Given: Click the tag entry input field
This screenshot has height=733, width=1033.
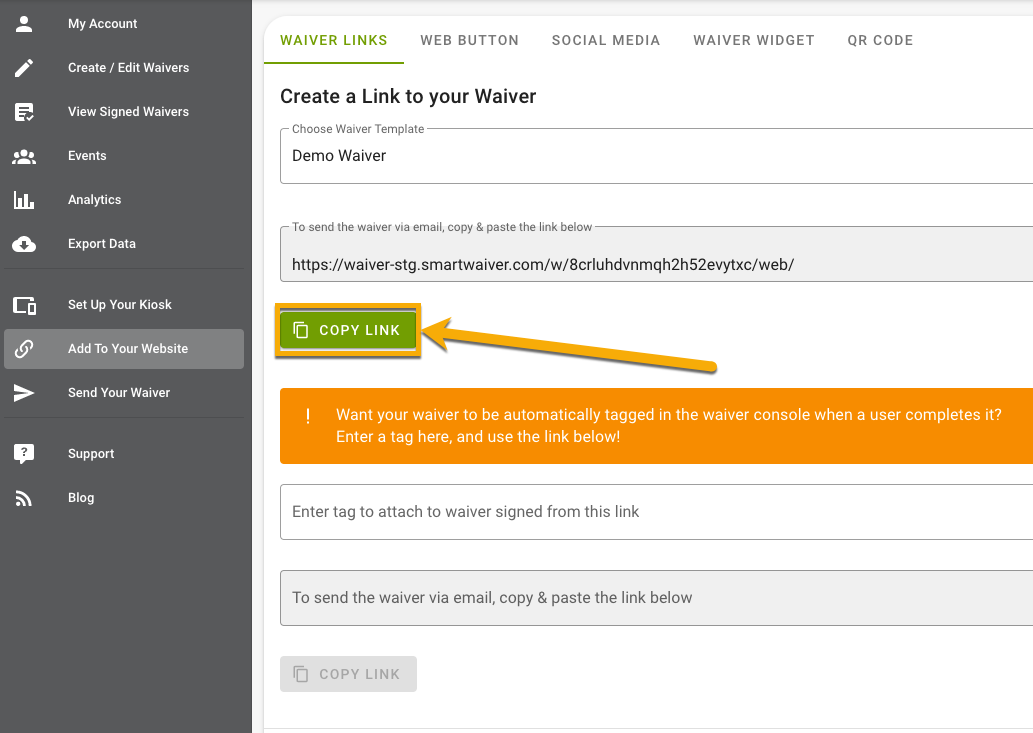Looking at the screenshot, I should click(656, 512).
